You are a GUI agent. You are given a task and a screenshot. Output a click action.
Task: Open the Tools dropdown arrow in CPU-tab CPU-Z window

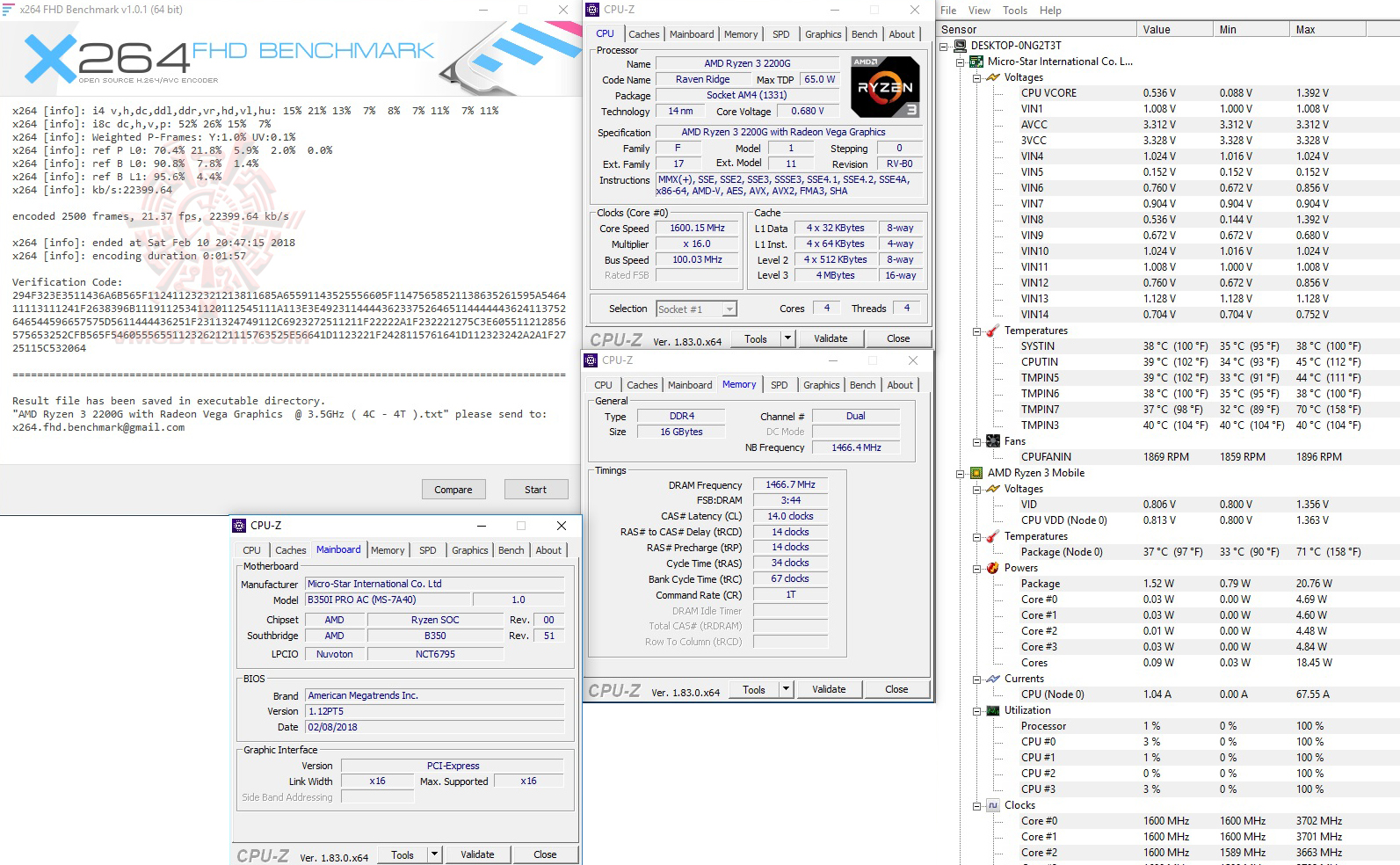pos(787,338)
